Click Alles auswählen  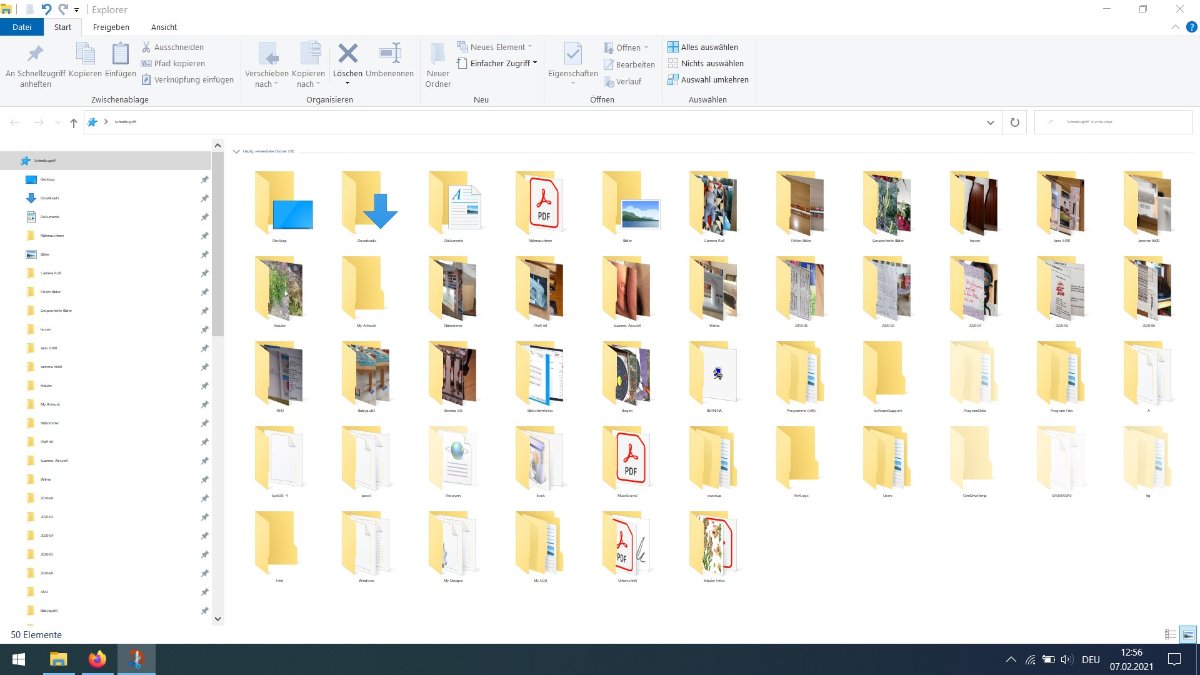(x=703, y=47)
